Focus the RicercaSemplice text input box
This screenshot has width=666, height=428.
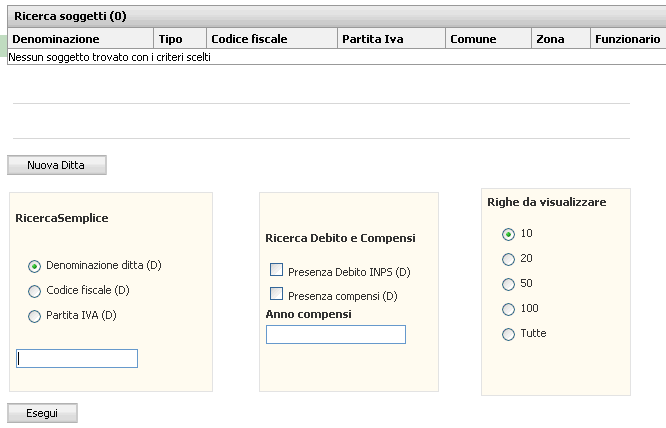(77, 358)
